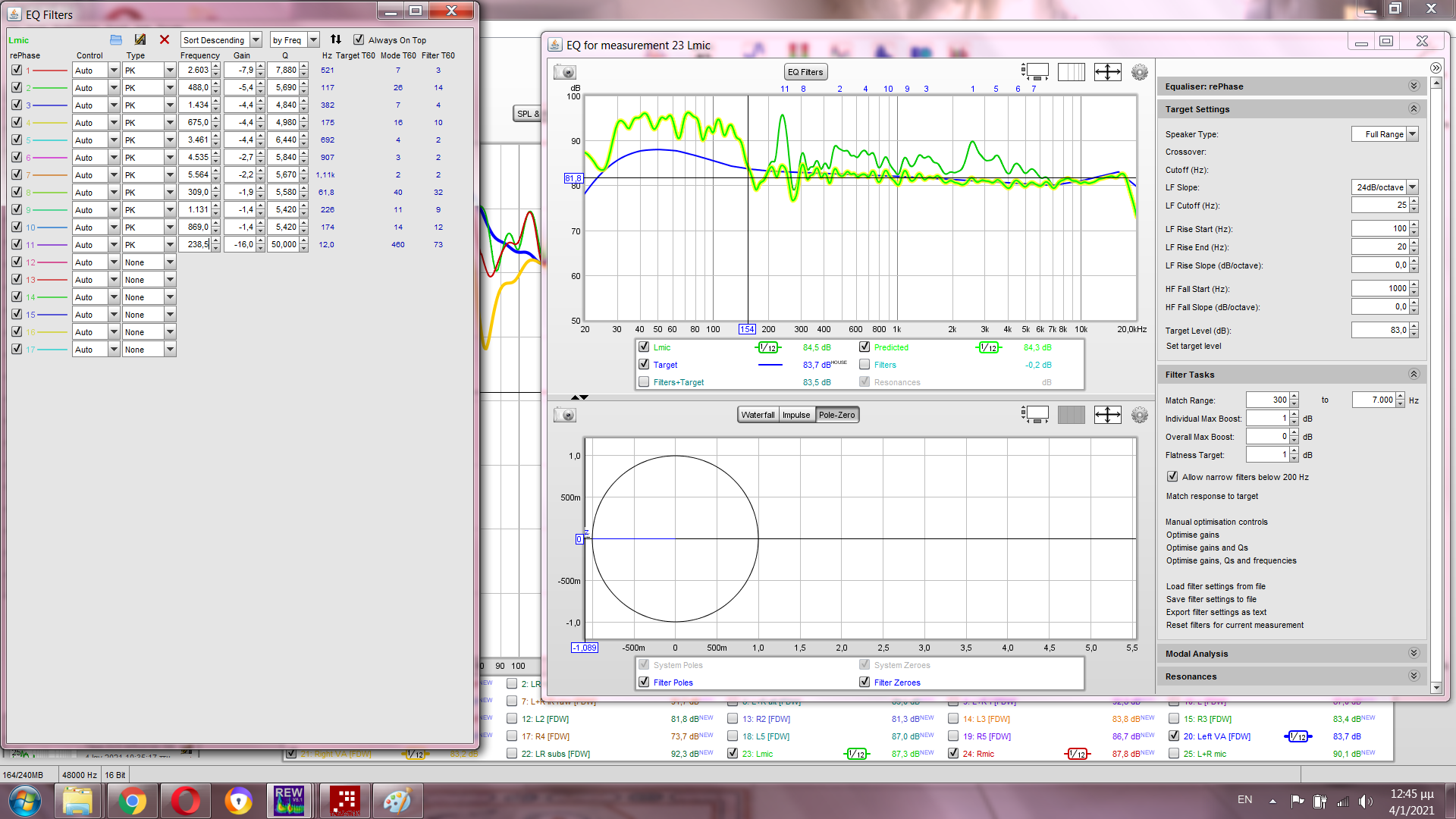Open Google Chrome from the taskbar

click(132, 801)
